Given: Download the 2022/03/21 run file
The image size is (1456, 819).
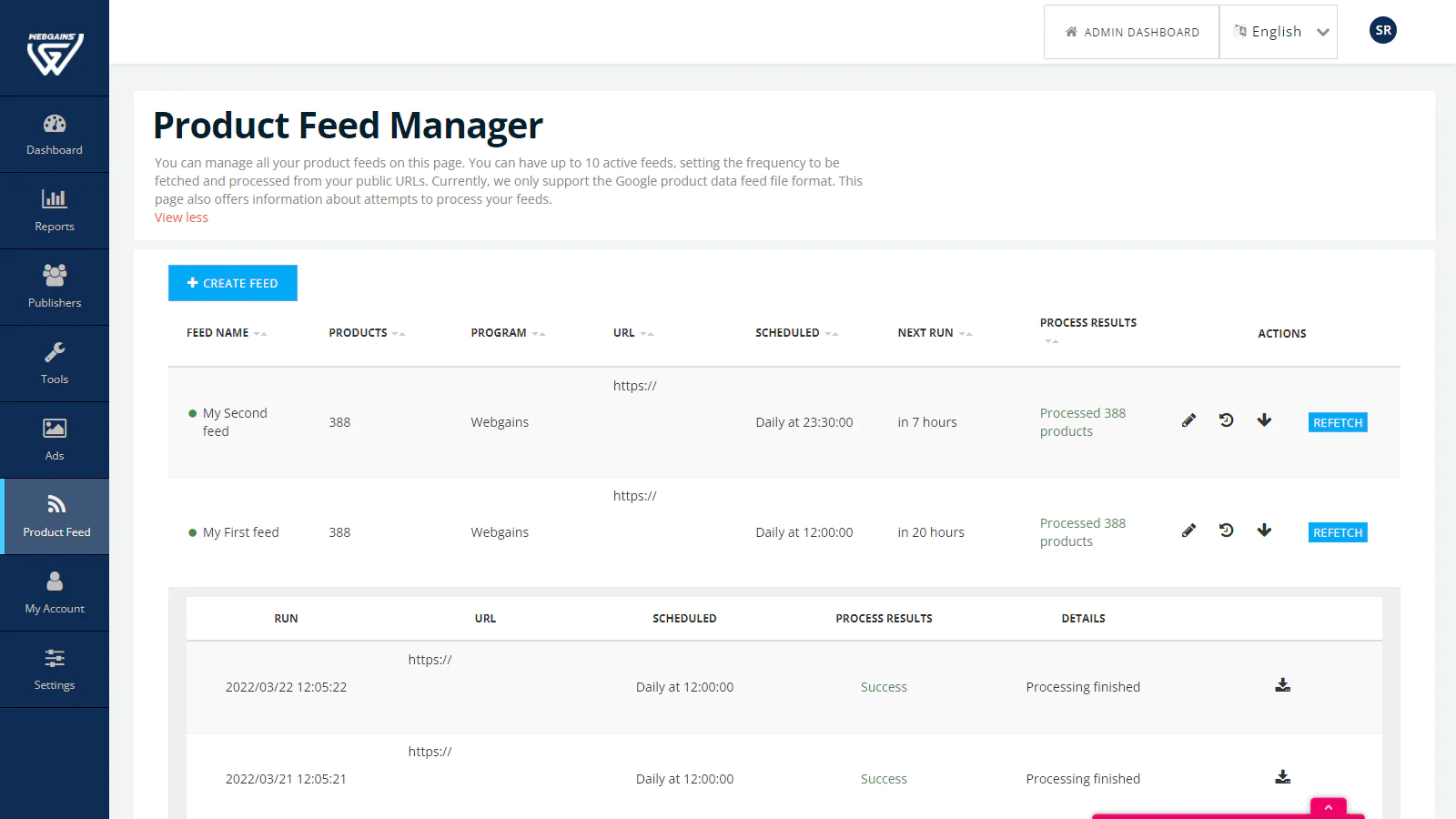Looking at the screenshot, I should pyautogui.click(x=1282, y=777).
